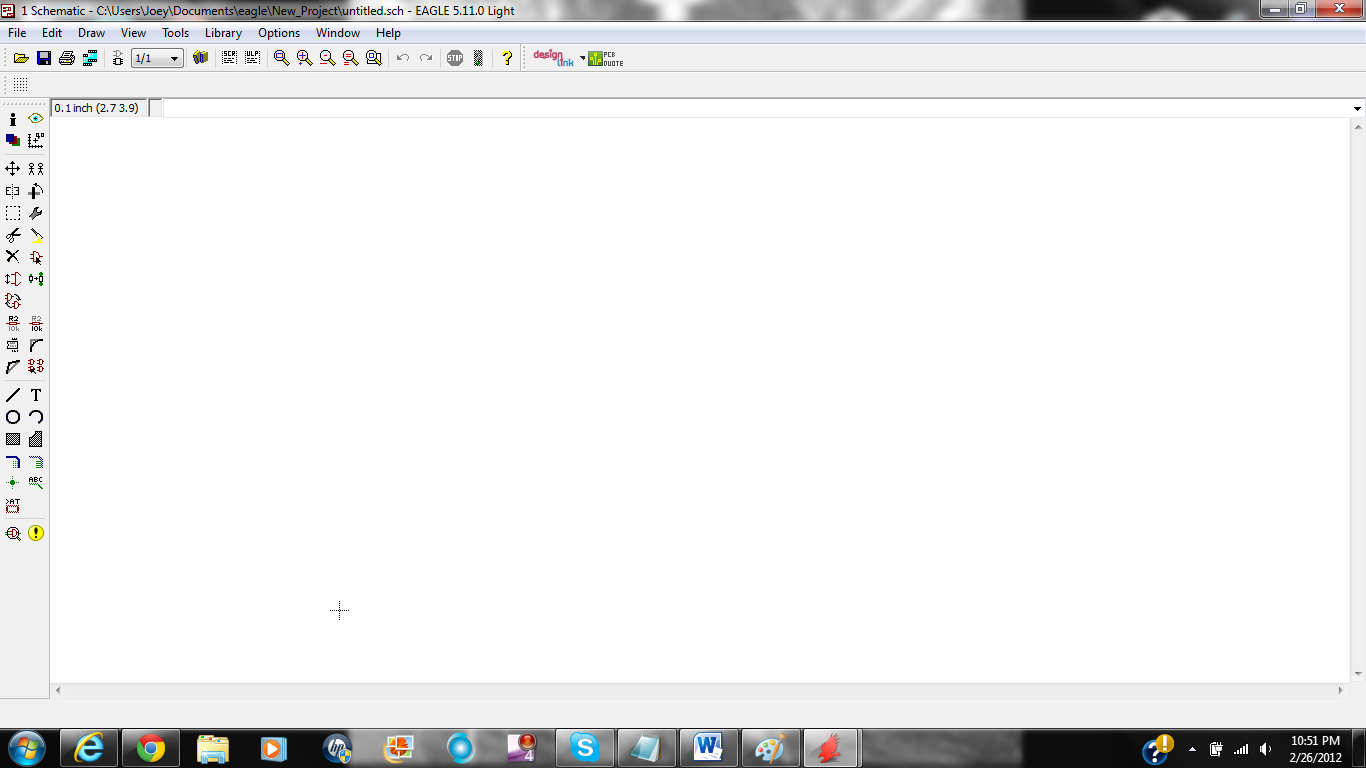This screenshot has width=1366, height=768.
Task: Launch the CAM Processor from the toolbar
Action: 90,58
